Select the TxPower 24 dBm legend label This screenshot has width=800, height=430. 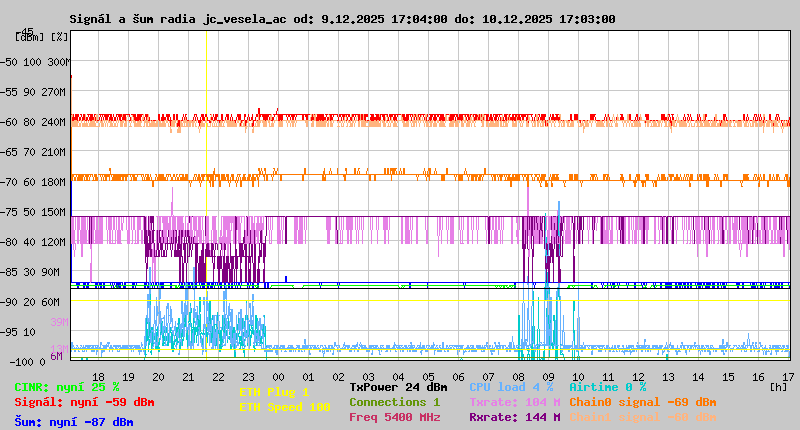tap(398, 387)
